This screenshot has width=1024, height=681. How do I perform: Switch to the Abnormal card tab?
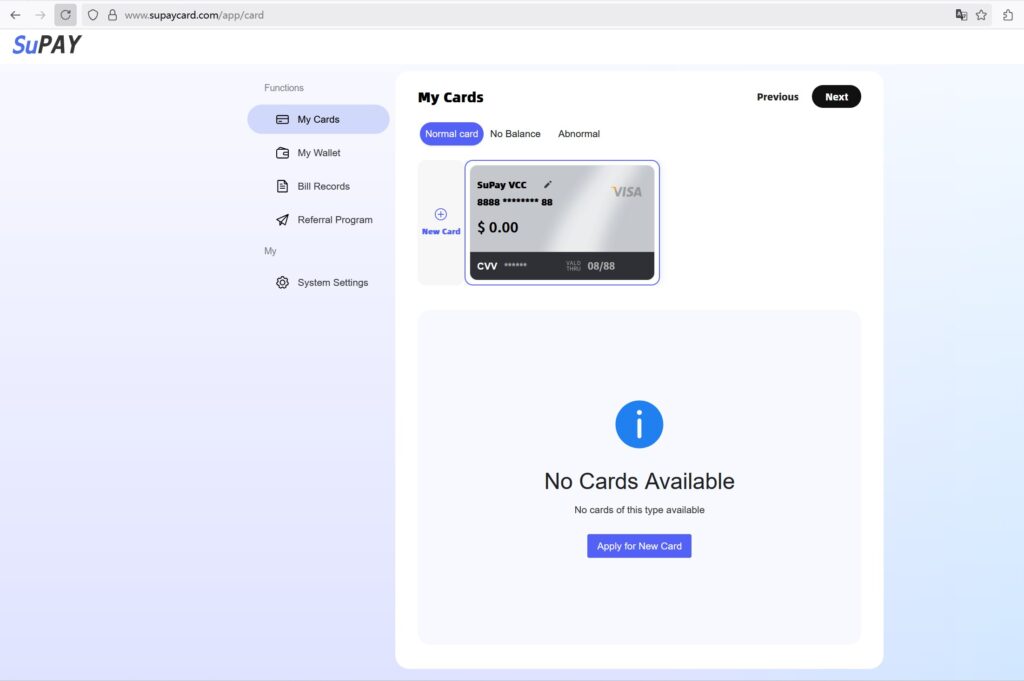(x=578, y=133)
